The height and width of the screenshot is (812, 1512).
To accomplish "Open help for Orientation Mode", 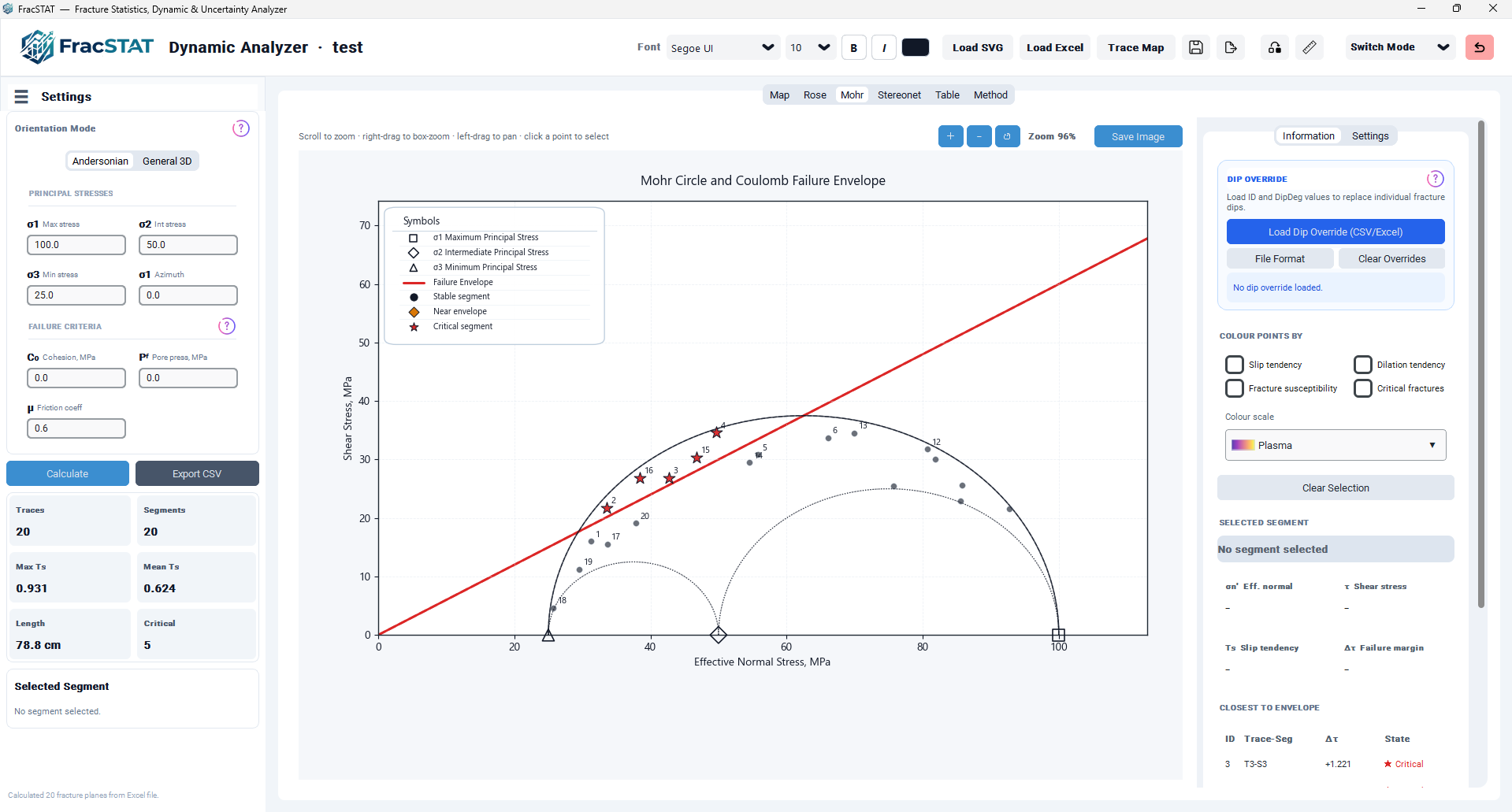I will (x=241, y=128).
